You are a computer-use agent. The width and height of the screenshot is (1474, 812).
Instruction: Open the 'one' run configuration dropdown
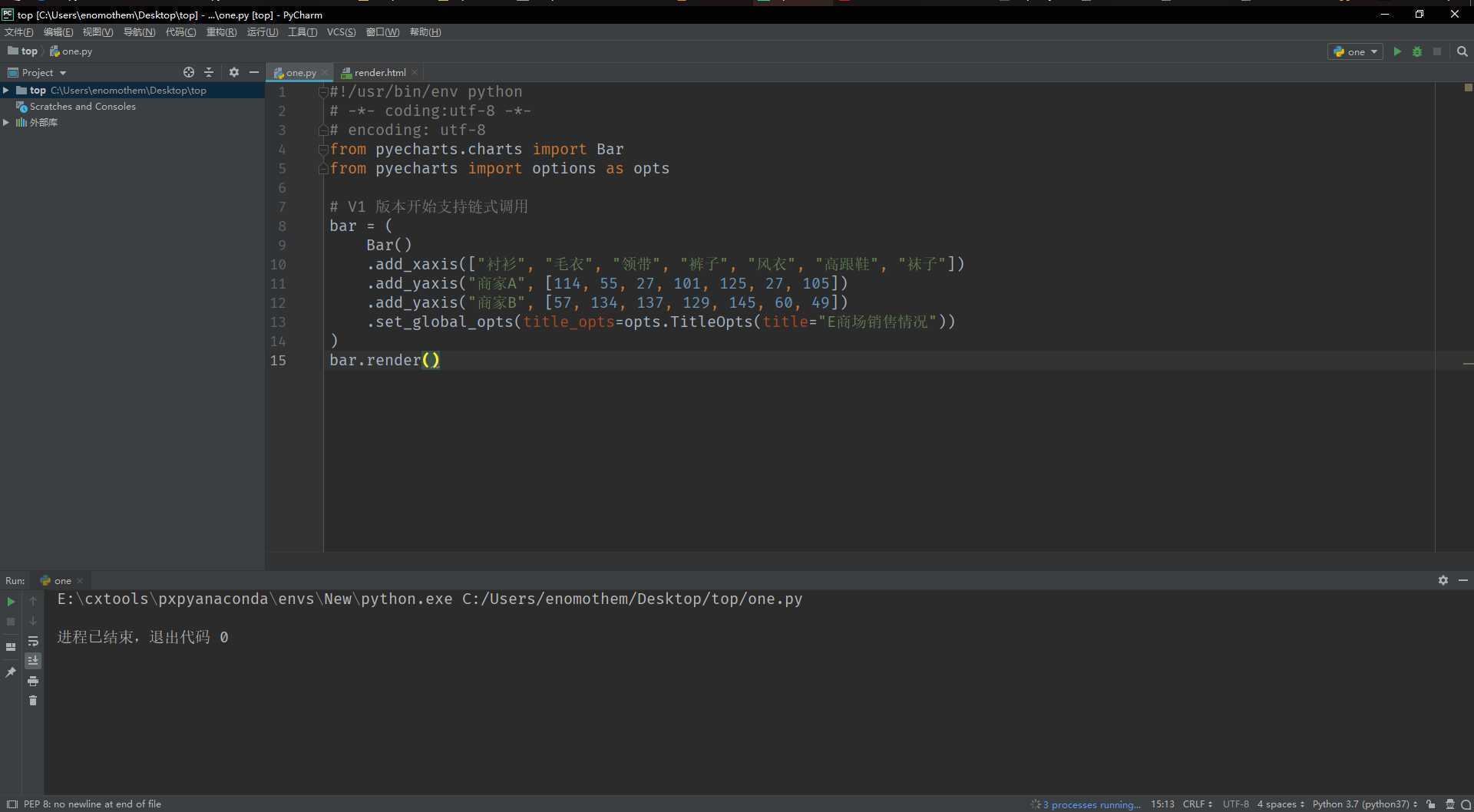point(1356,51)
